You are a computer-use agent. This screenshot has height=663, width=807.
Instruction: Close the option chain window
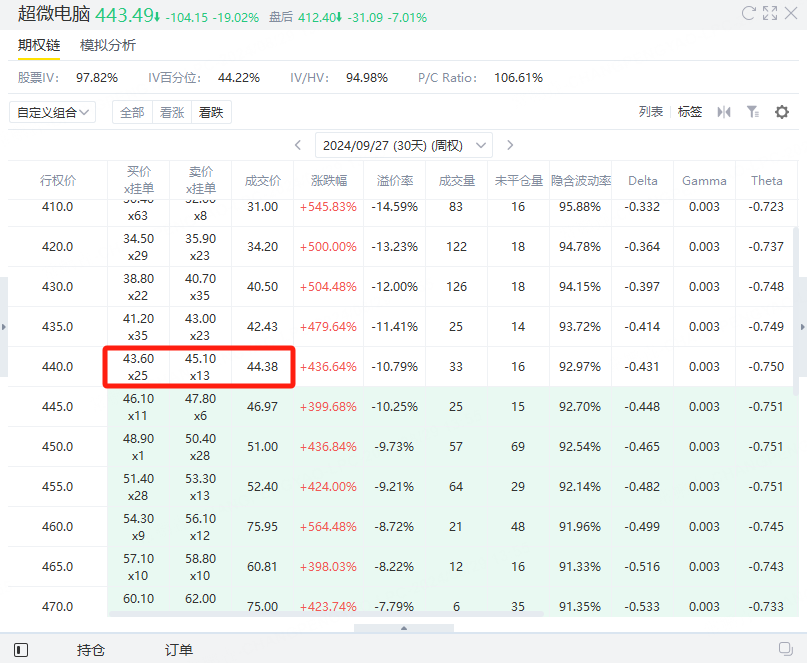tap(791, 13)
